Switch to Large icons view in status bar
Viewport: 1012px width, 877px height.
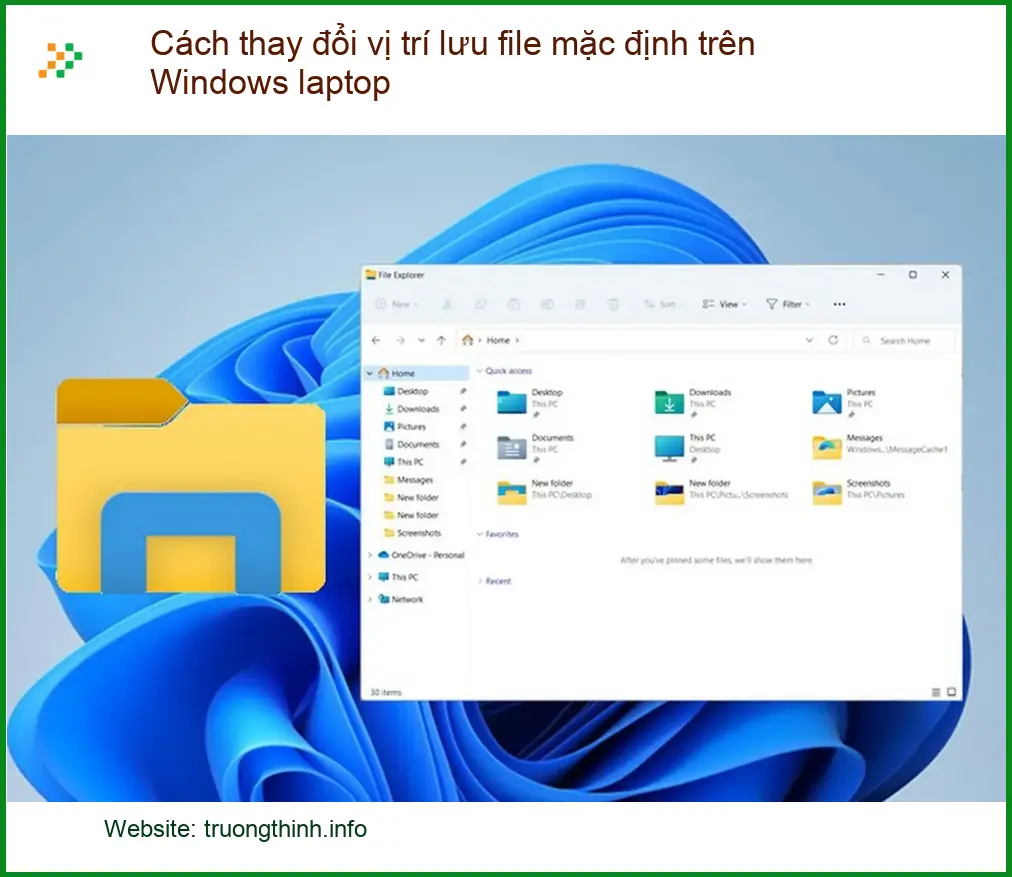tap(951, 692)
